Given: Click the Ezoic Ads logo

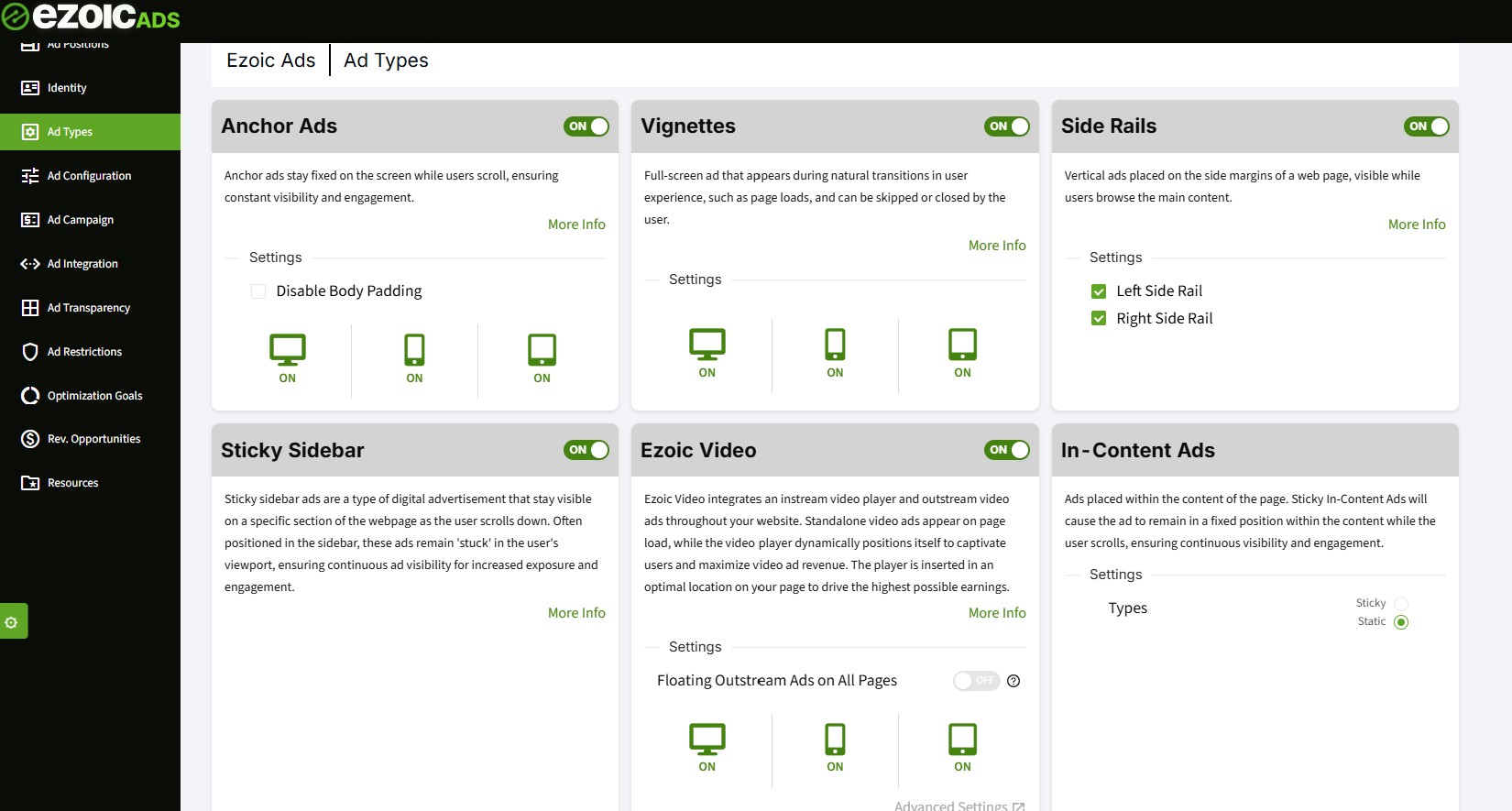Looking at the screenshot, I should pos(92,16).
